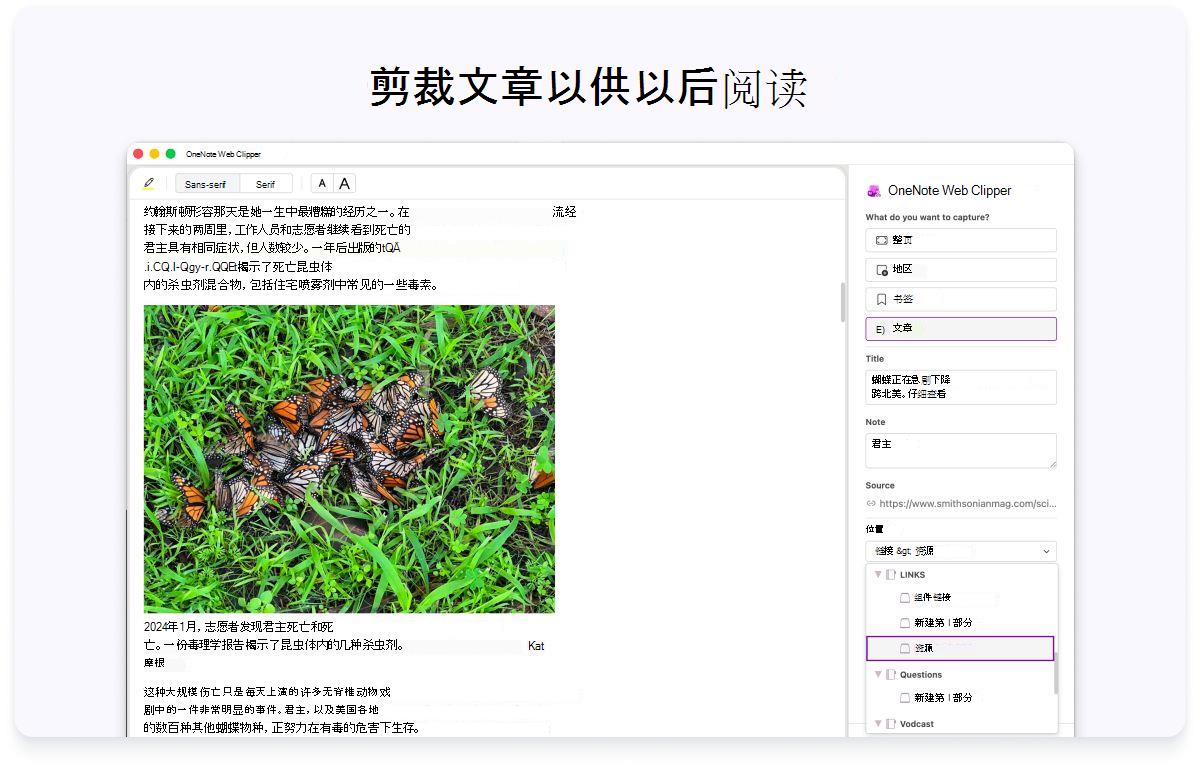Select the highlighted 资源 section

point(960,648)
